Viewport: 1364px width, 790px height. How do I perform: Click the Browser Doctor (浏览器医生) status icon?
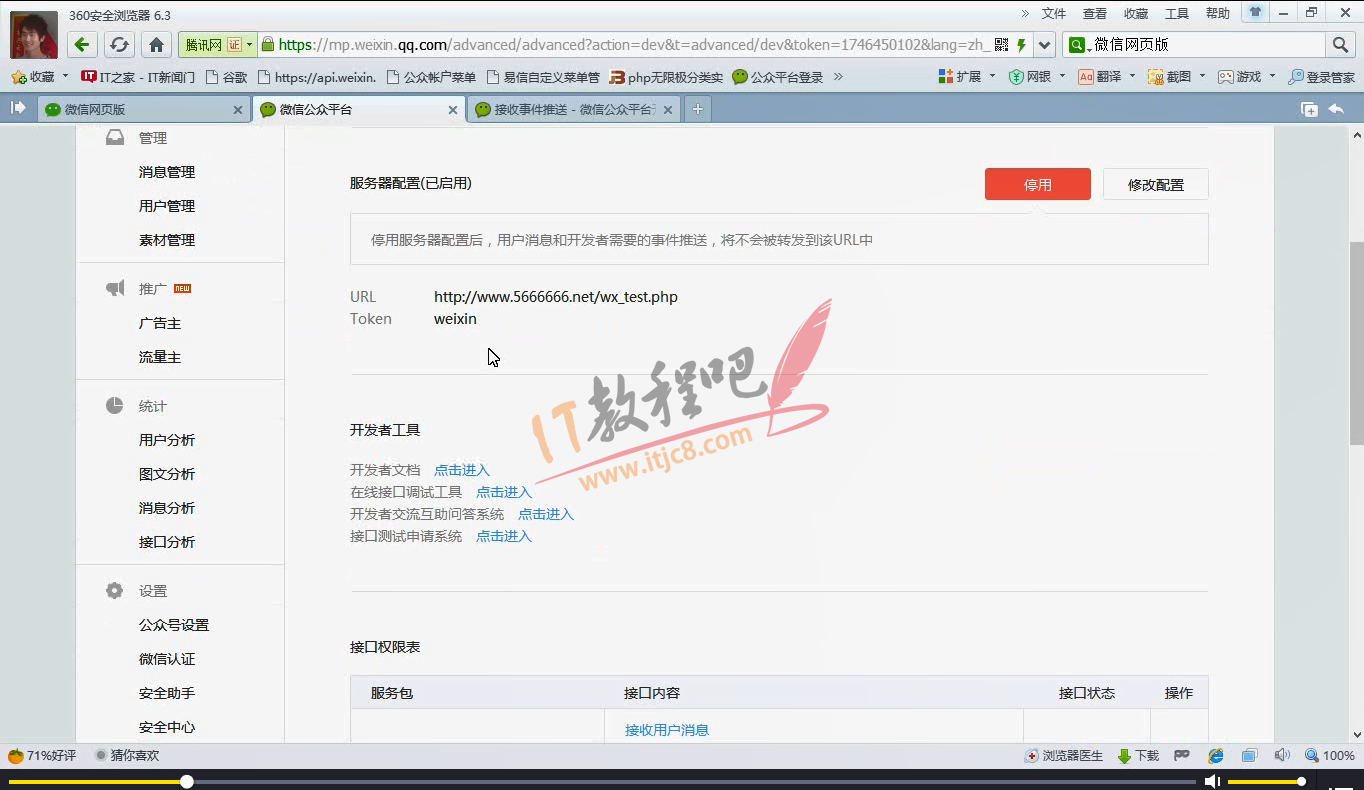[x=1066, y=756]
